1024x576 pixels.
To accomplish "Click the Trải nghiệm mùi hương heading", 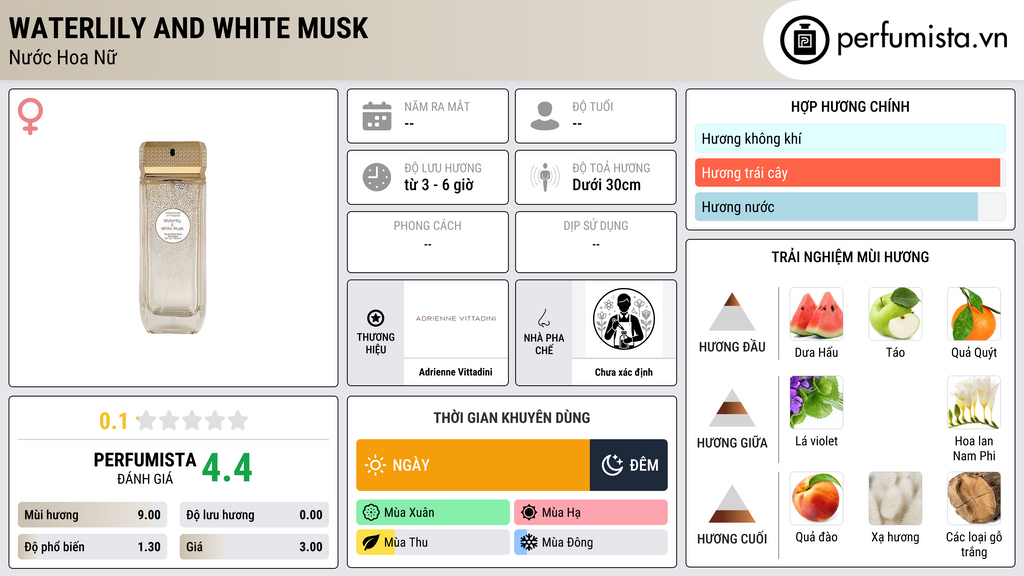I will coord(850,257).
